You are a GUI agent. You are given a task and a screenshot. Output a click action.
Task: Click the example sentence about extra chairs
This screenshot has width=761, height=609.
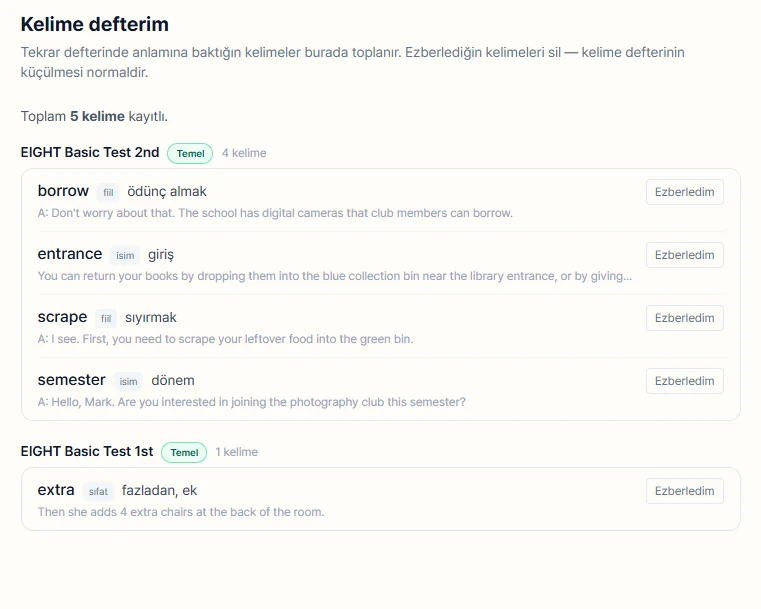(x=181, y=512)
